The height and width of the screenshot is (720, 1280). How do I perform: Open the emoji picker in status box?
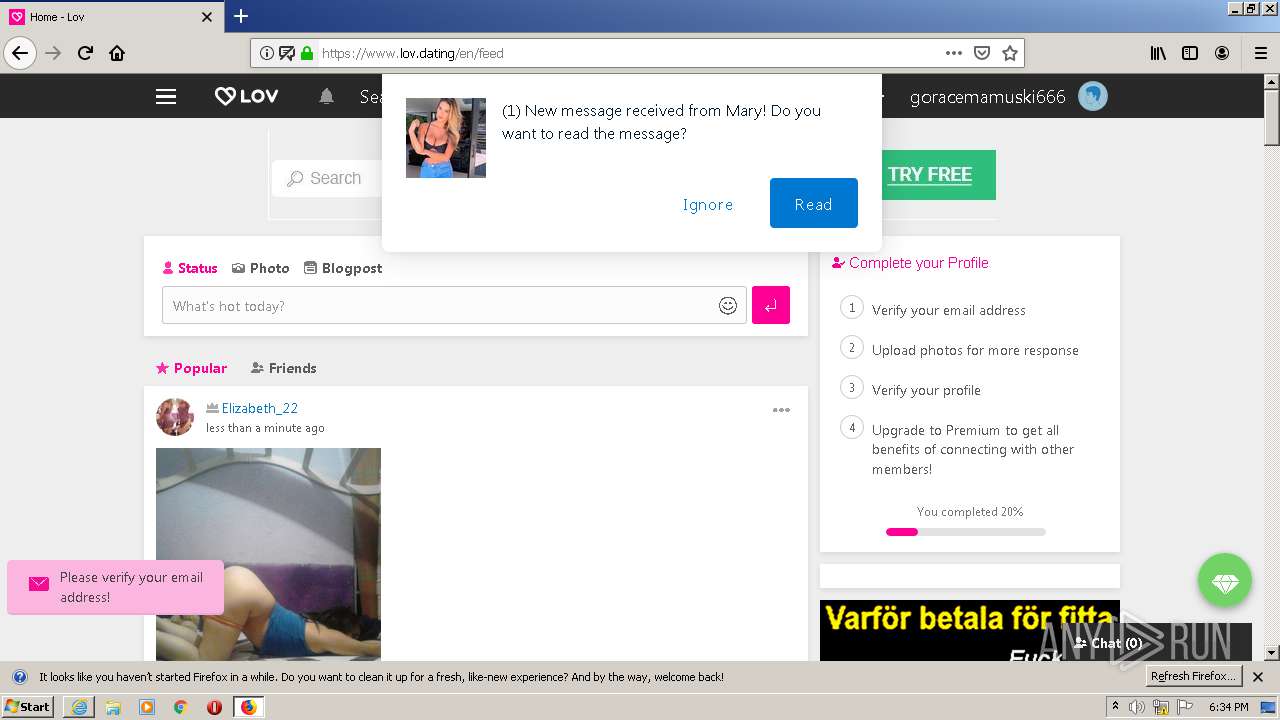coord(728,306)
